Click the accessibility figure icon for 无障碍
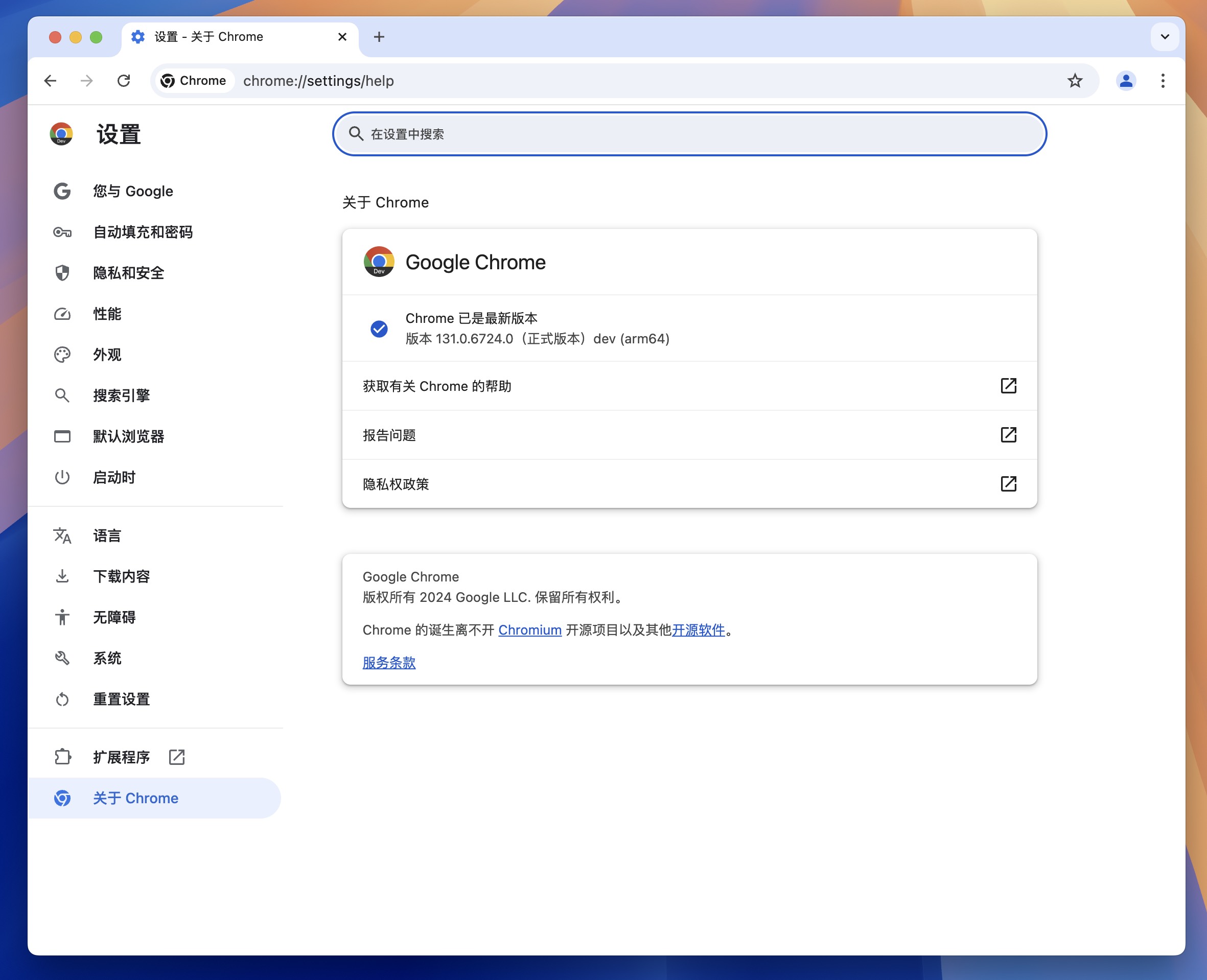Screen dimensions: 1207x980 pyautogui.click(x=62, y=618)
